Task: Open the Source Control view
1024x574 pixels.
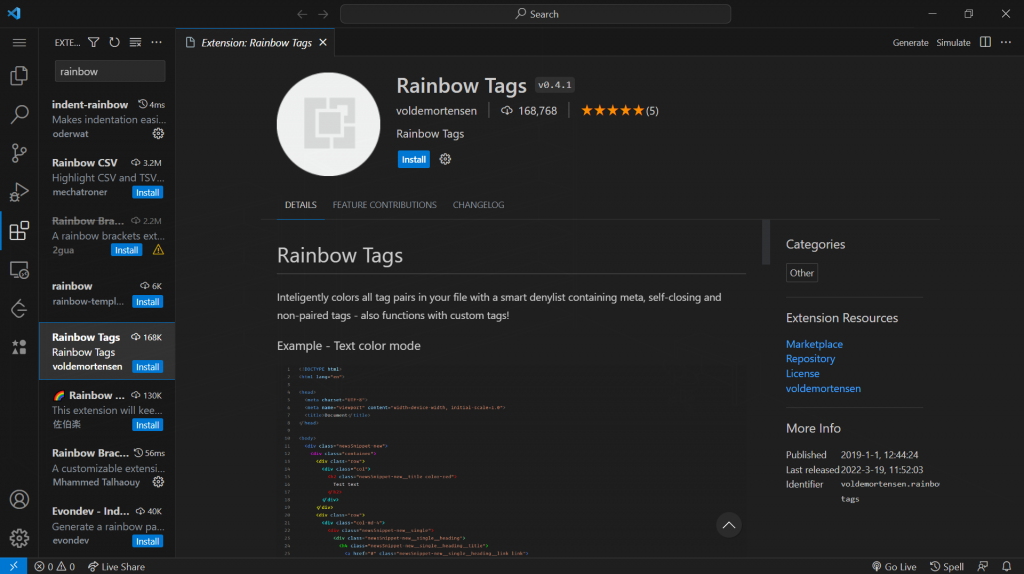Action: coord(18,153)
